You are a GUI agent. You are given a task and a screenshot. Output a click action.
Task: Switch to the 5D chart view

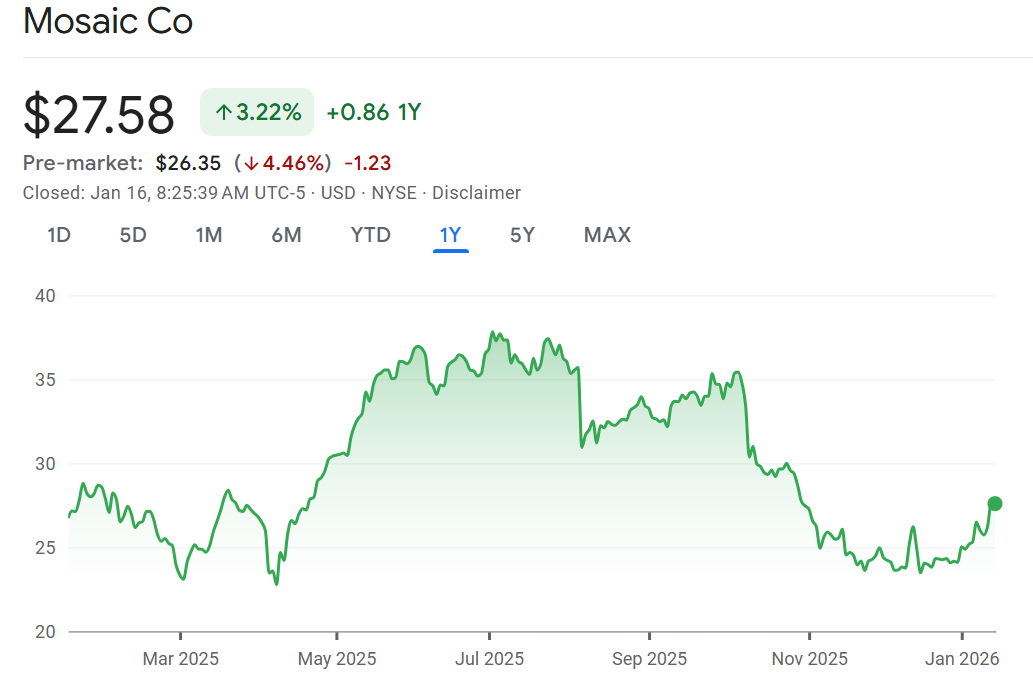[132, 235]
